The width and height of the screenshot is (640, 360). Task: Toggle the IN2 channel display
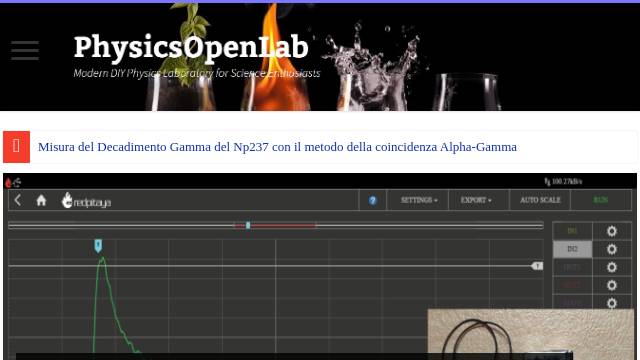point(572,249)
